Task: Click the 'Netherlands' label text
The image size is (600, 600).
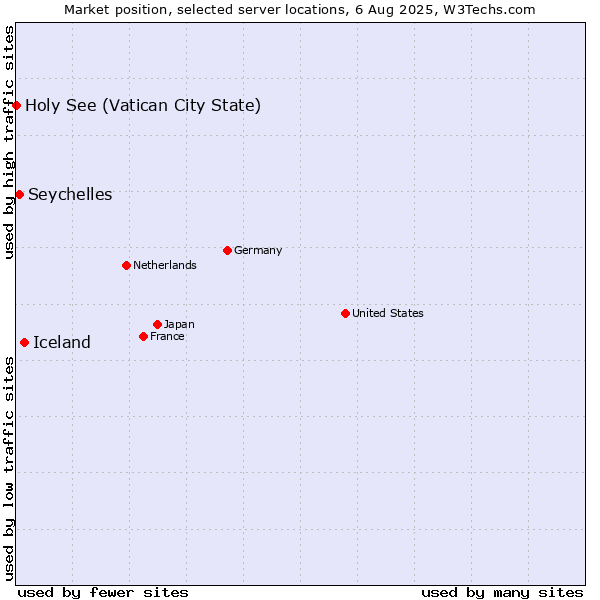Action: 165,265
